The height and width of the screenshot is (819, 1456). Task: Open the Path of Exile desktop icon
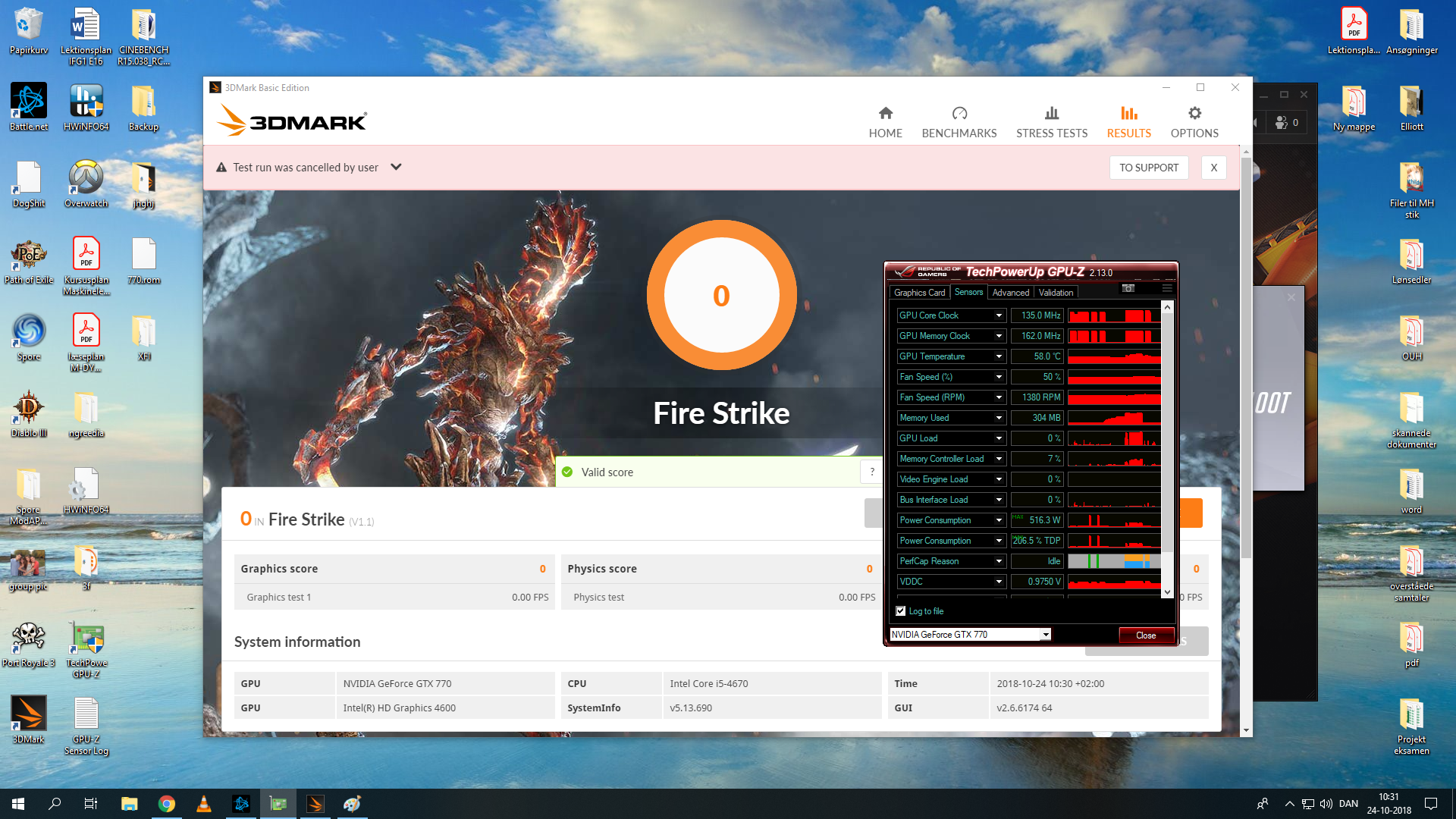click(29, 260)
